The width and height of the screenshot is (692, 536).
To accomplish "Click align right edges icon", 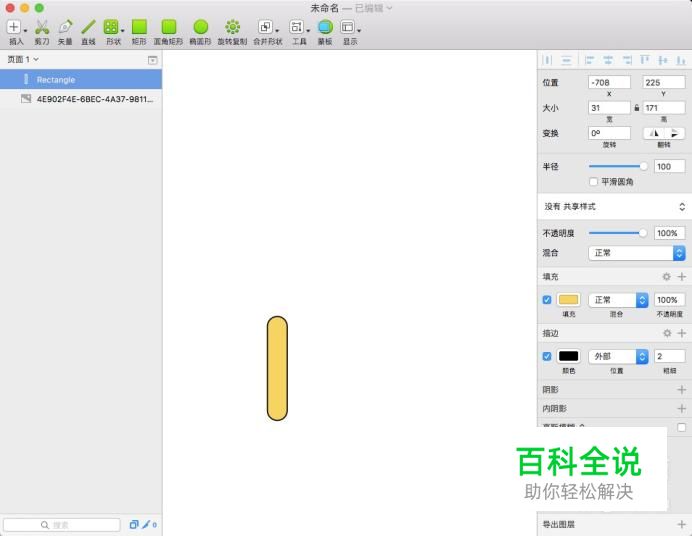I will click(626, 60).
